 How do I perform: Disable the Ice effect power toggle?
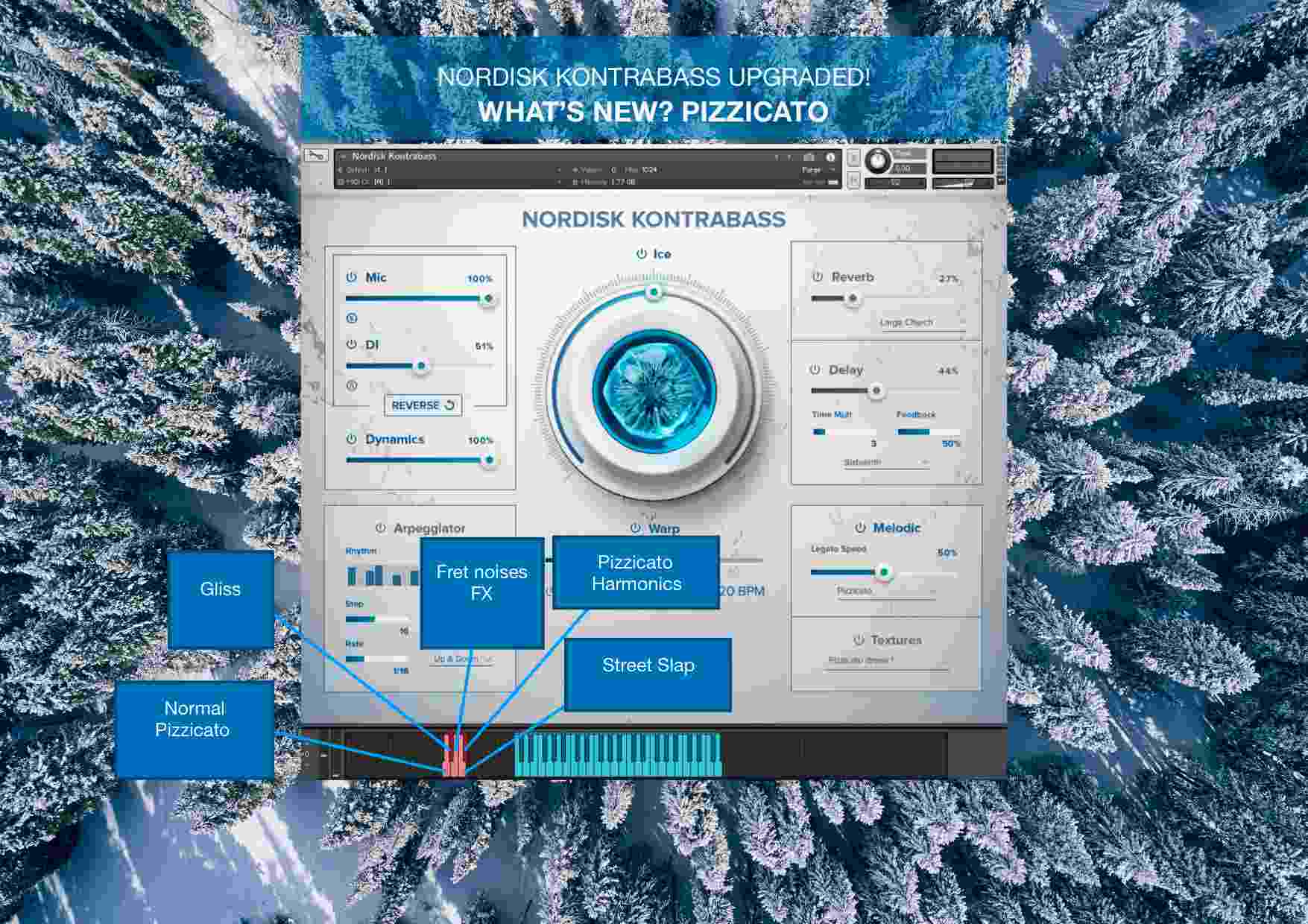[x=642, y=253]
